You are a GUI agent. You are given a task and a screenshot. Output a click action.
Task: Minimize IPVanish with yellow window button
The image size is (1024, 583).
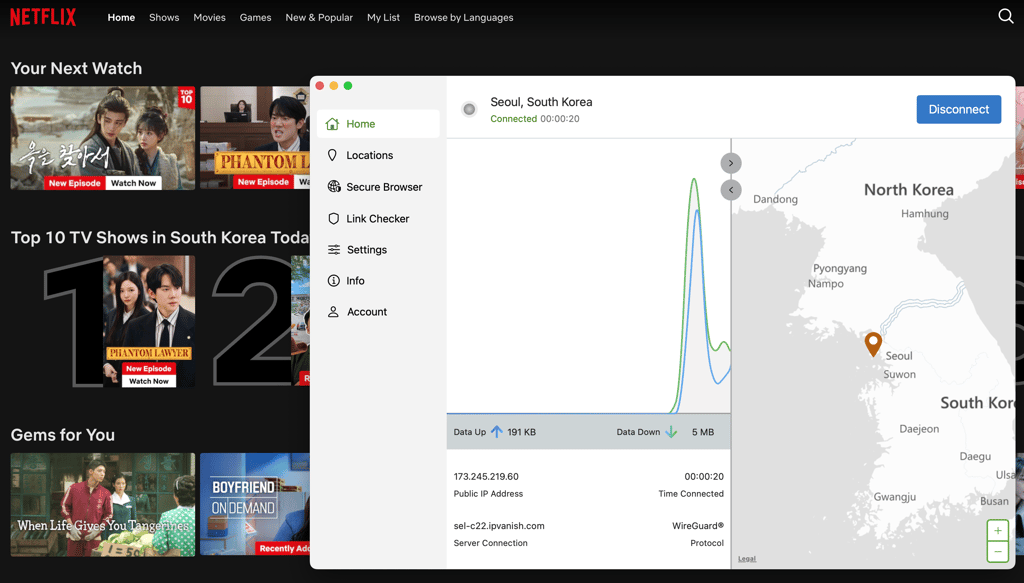[x=334, y=86]
